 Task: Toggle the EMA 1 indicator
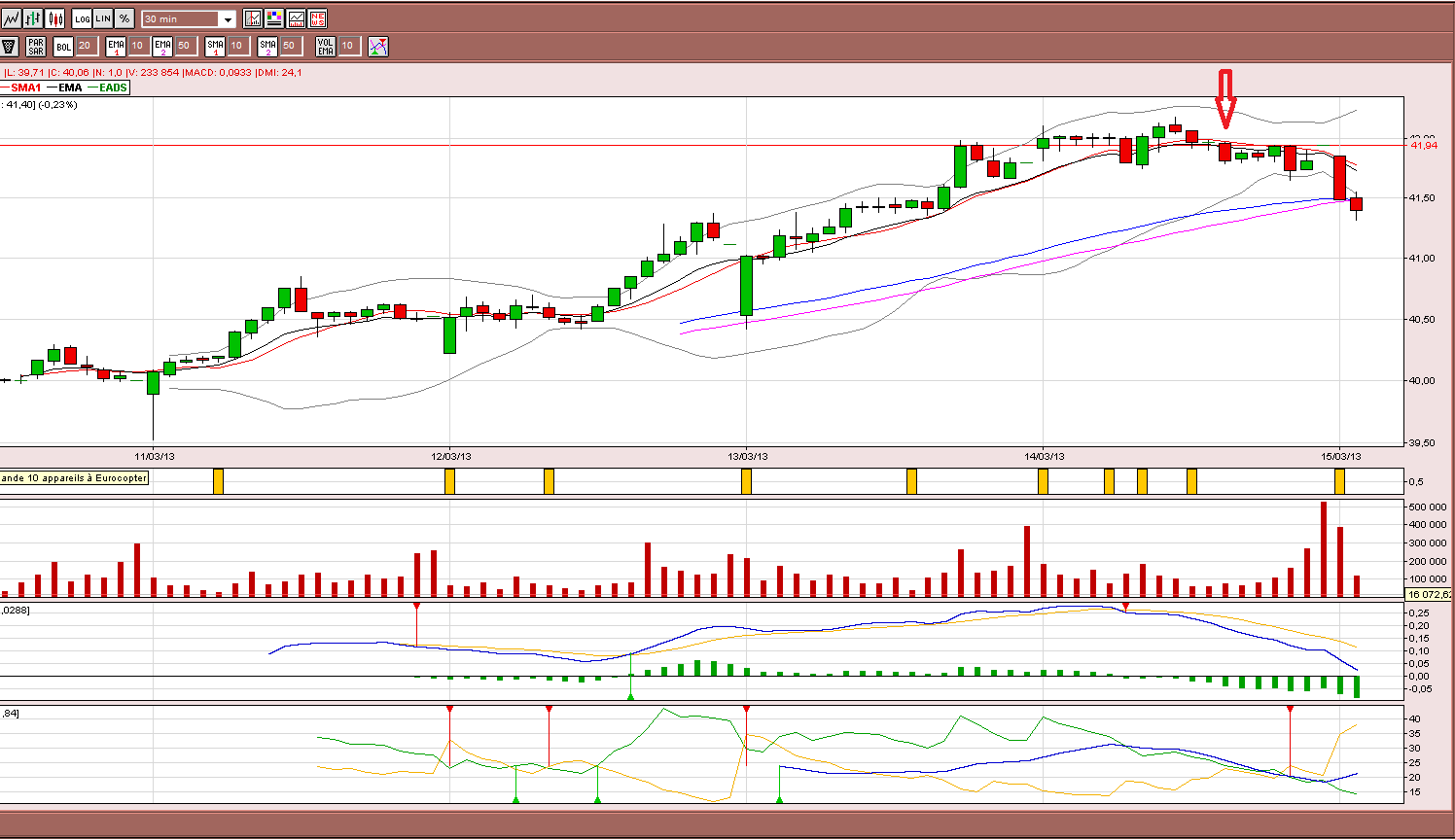116,46
